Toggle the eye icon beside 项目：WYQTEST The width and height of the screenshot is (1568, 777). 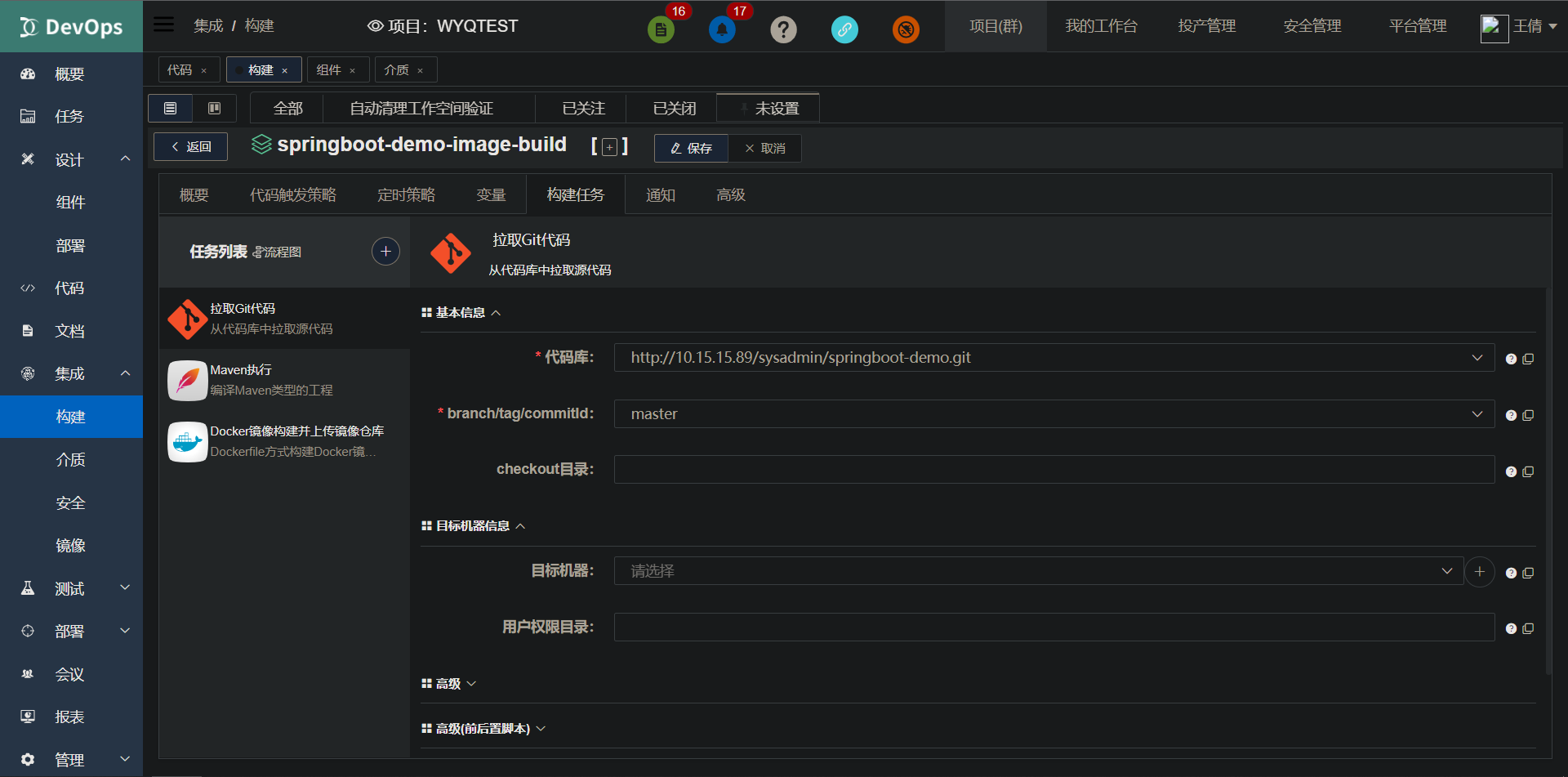pyautogui.click(x=375, y=25)
